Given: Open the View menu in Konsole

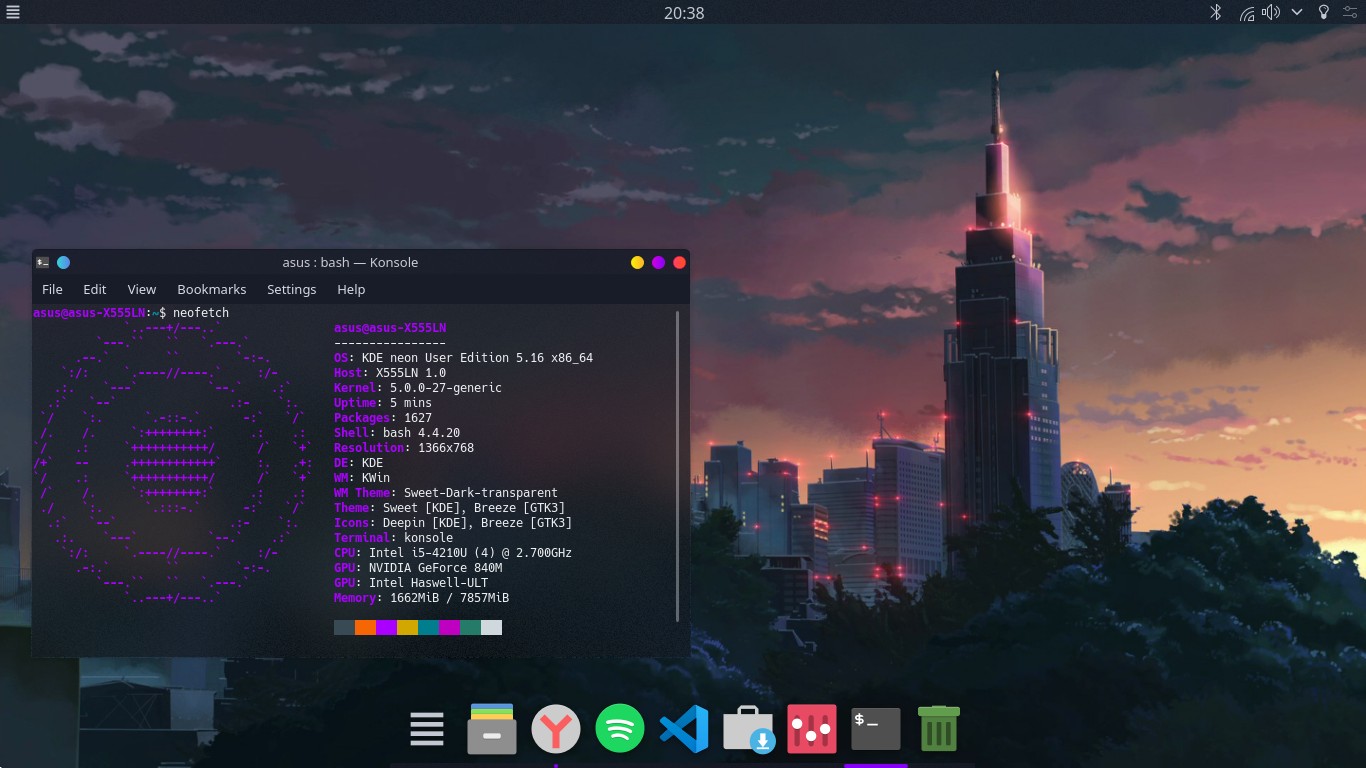Looking at the screenshot, I should 142,289.
